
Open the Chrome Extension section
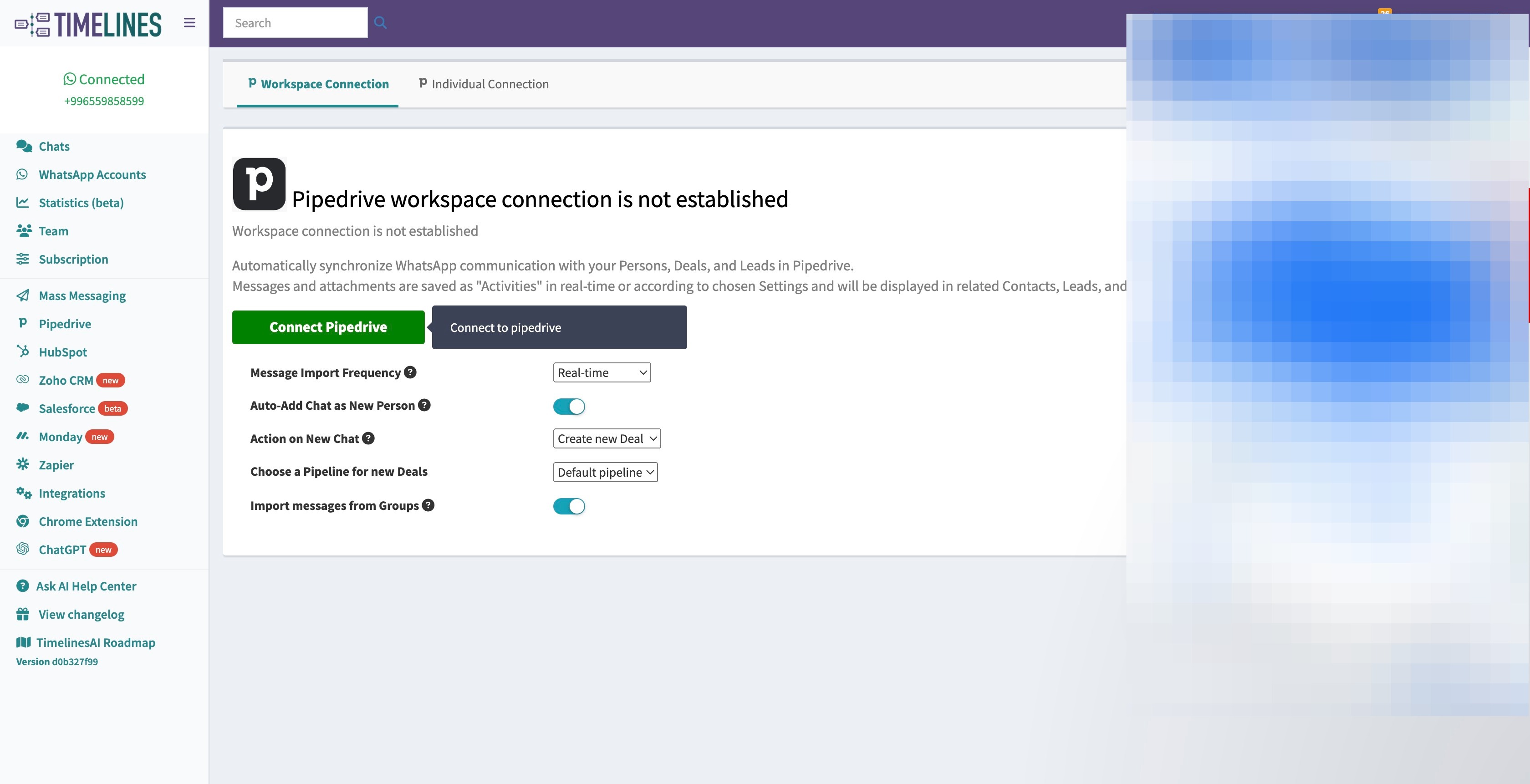[88, 521]
